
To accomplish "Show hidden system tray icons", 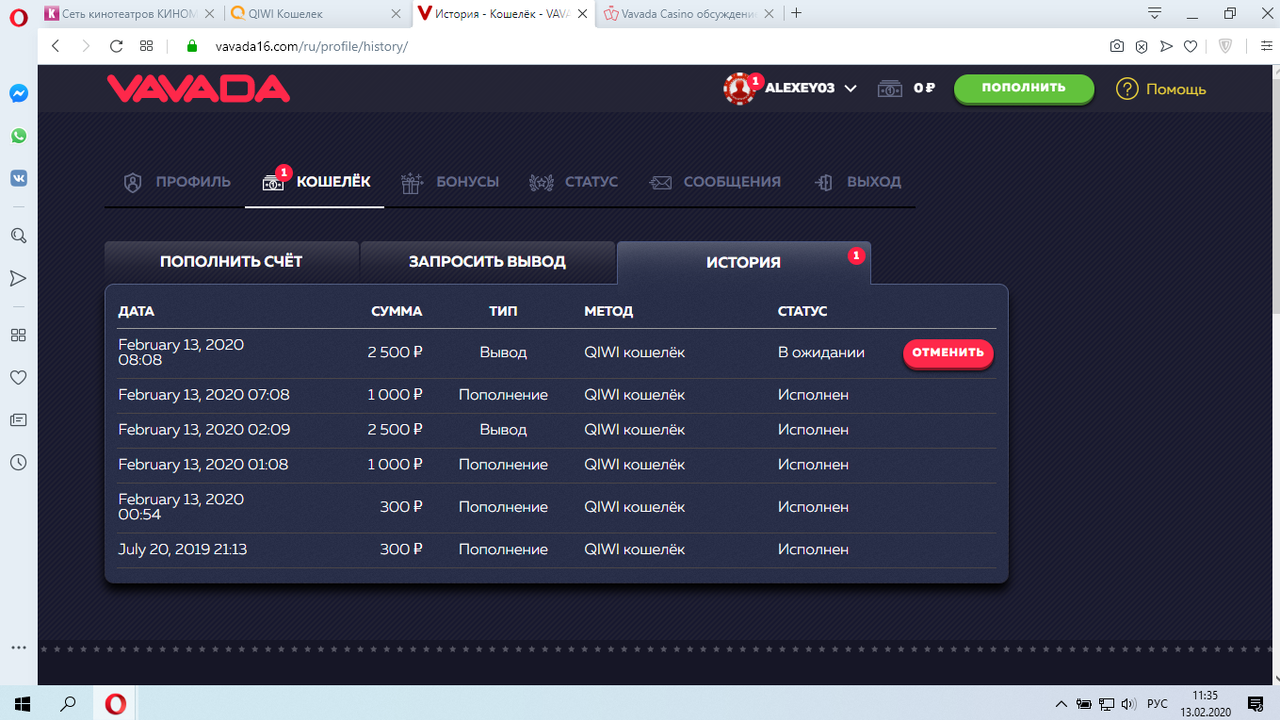I will (1063, 704).
